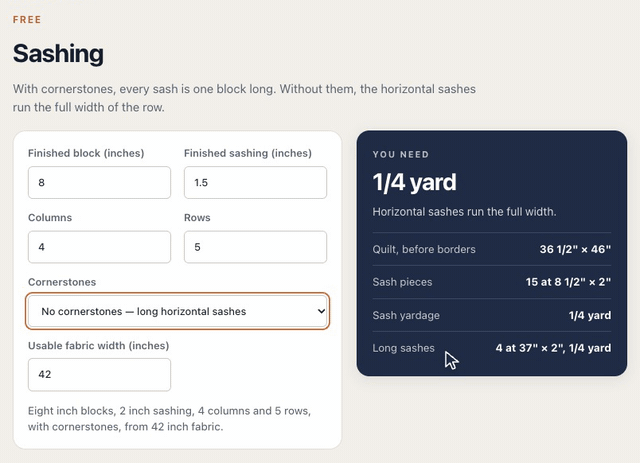This screenshot has width=640, height=463.
Task: Click the 'Finished block (inches)' label
Action: click(86, 153)
